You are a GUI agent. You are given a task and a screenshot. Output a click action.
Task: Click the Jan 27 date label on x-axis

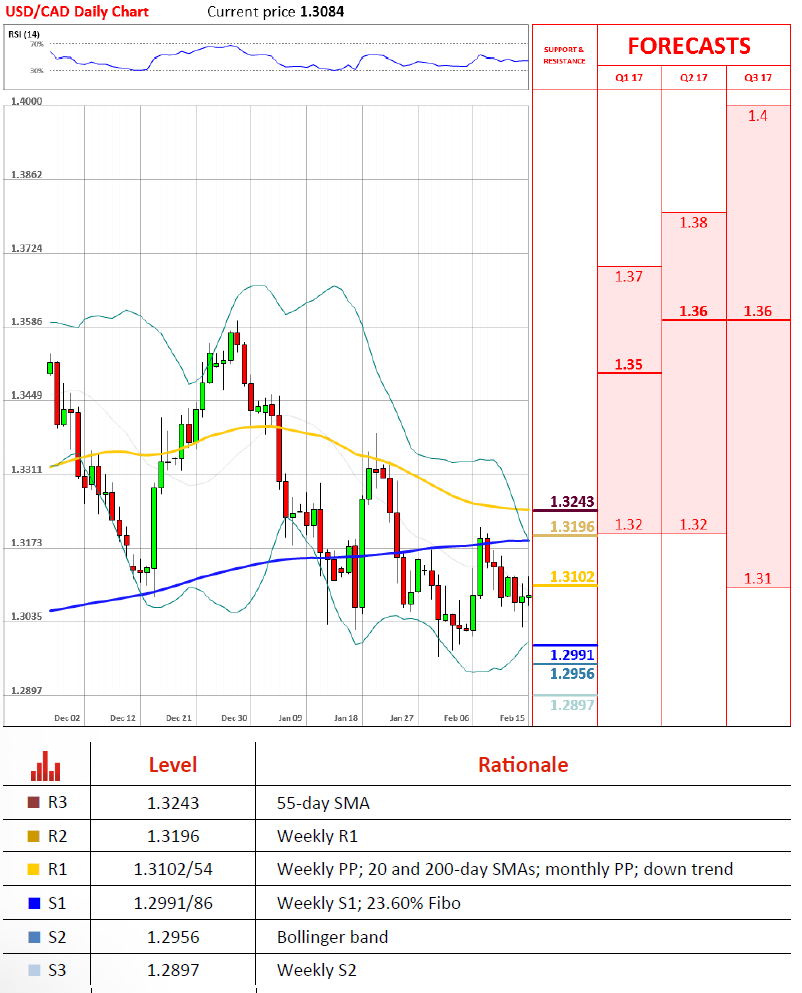click(402, 718)
